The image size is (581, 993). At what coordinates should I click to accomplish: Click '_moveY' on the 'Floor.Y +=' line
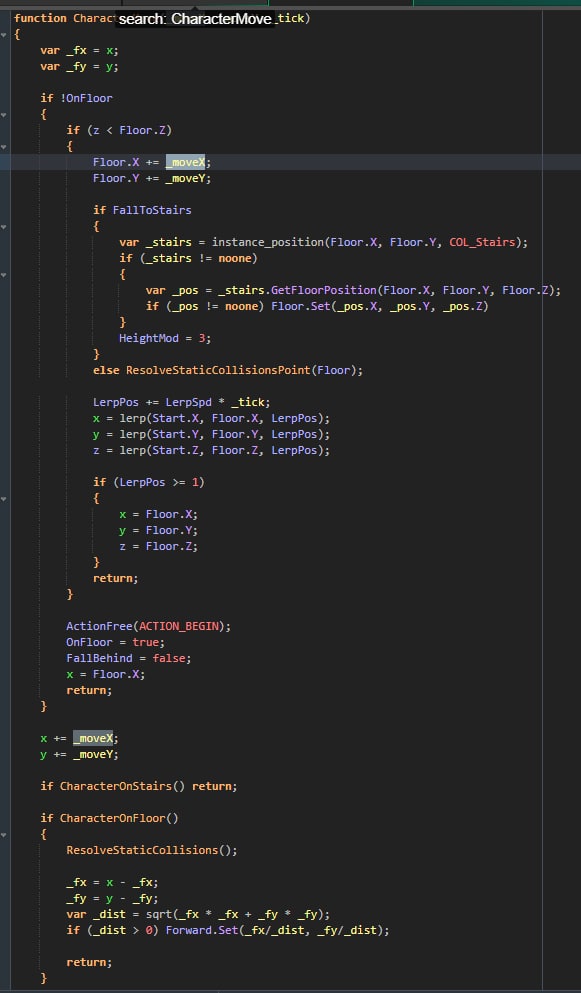pos(186,179)
